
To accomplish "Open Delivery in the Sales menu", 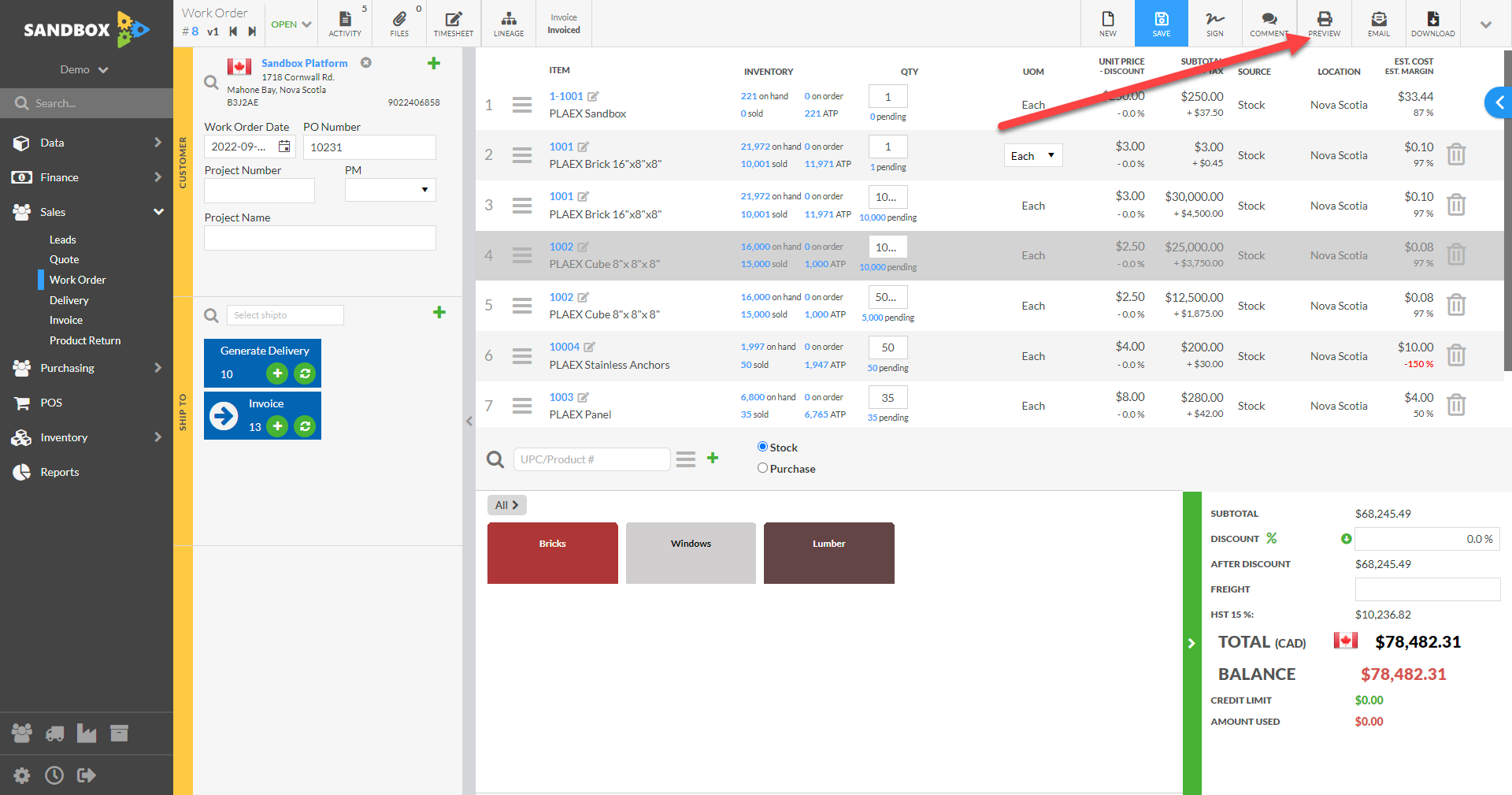I will pyautogui.click(x=69, y=300).
